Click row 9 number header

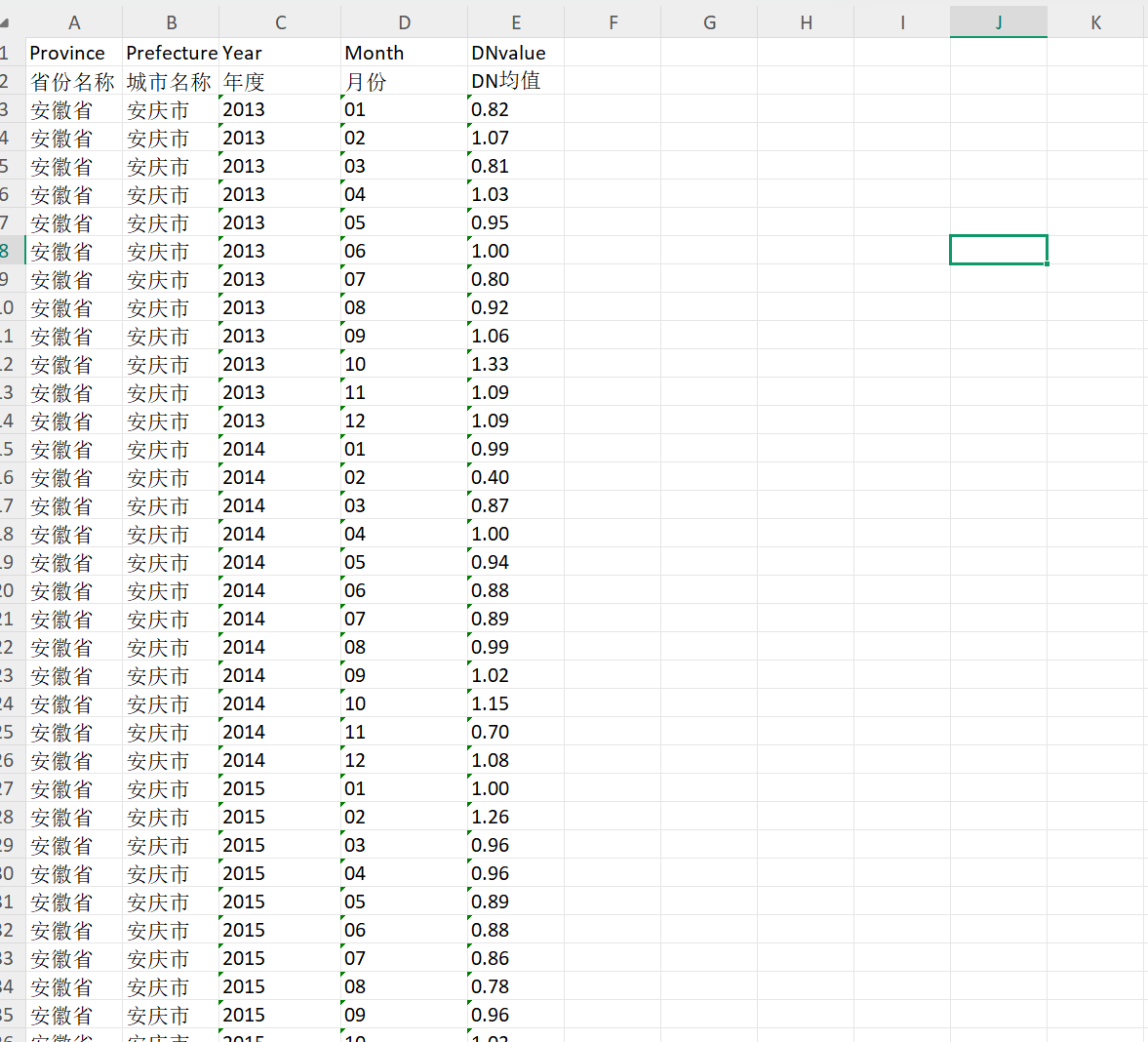(x=13, y=280)
